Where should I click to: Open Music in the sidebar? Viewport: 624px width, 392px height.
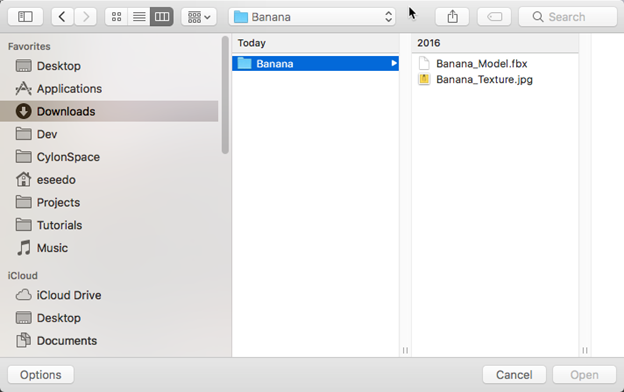(109, 248)
